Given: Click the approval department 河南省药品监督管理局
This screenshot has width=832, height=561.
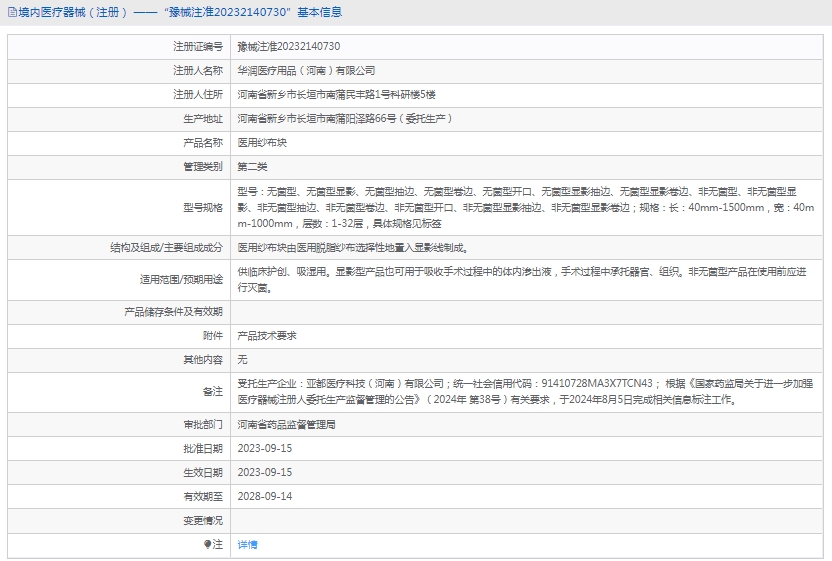Looking at the screenshot, I should pos(286,424).
